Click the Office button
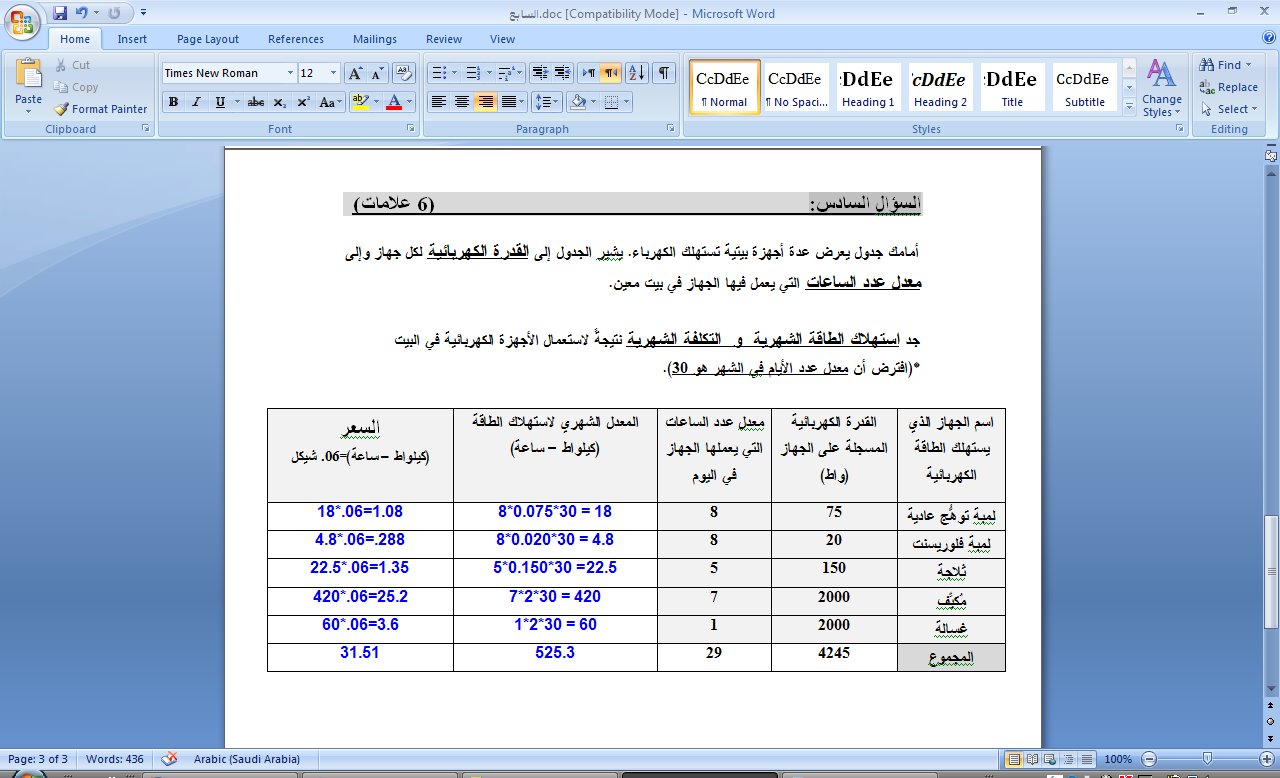This screenshot has width=1280, height=778. [22, 22]
